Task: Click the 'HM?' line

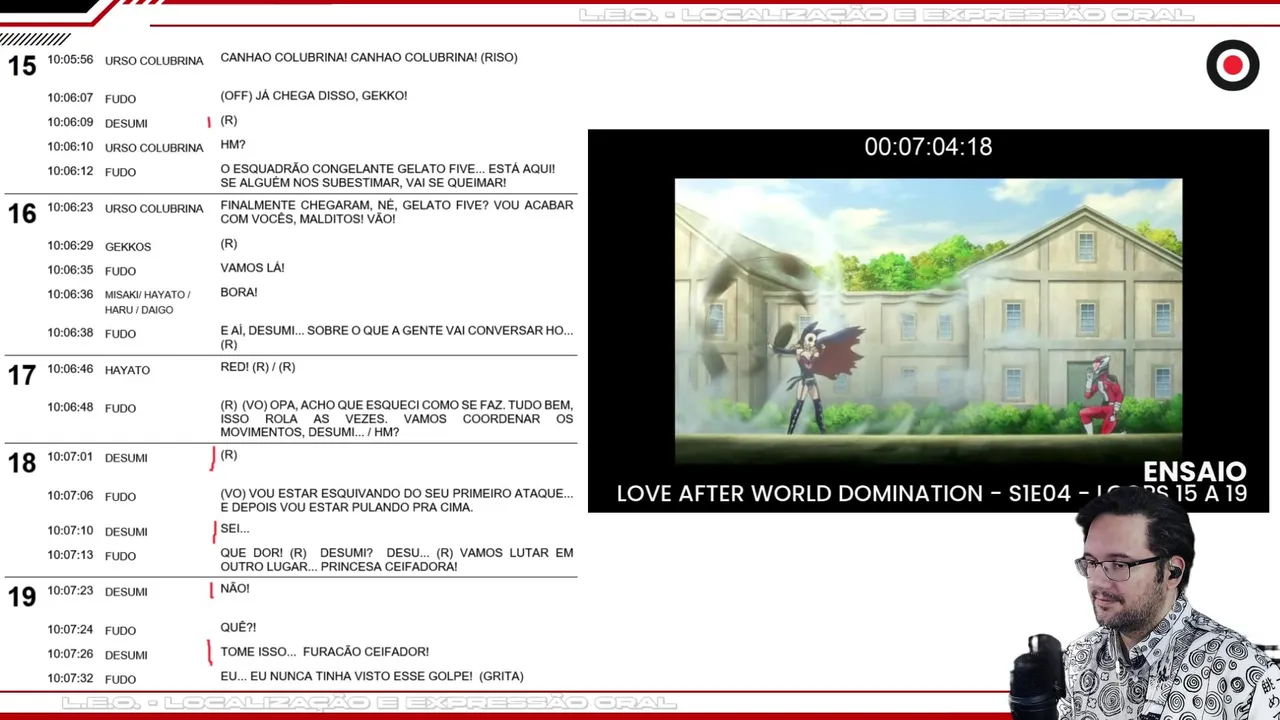Action: 233,145
